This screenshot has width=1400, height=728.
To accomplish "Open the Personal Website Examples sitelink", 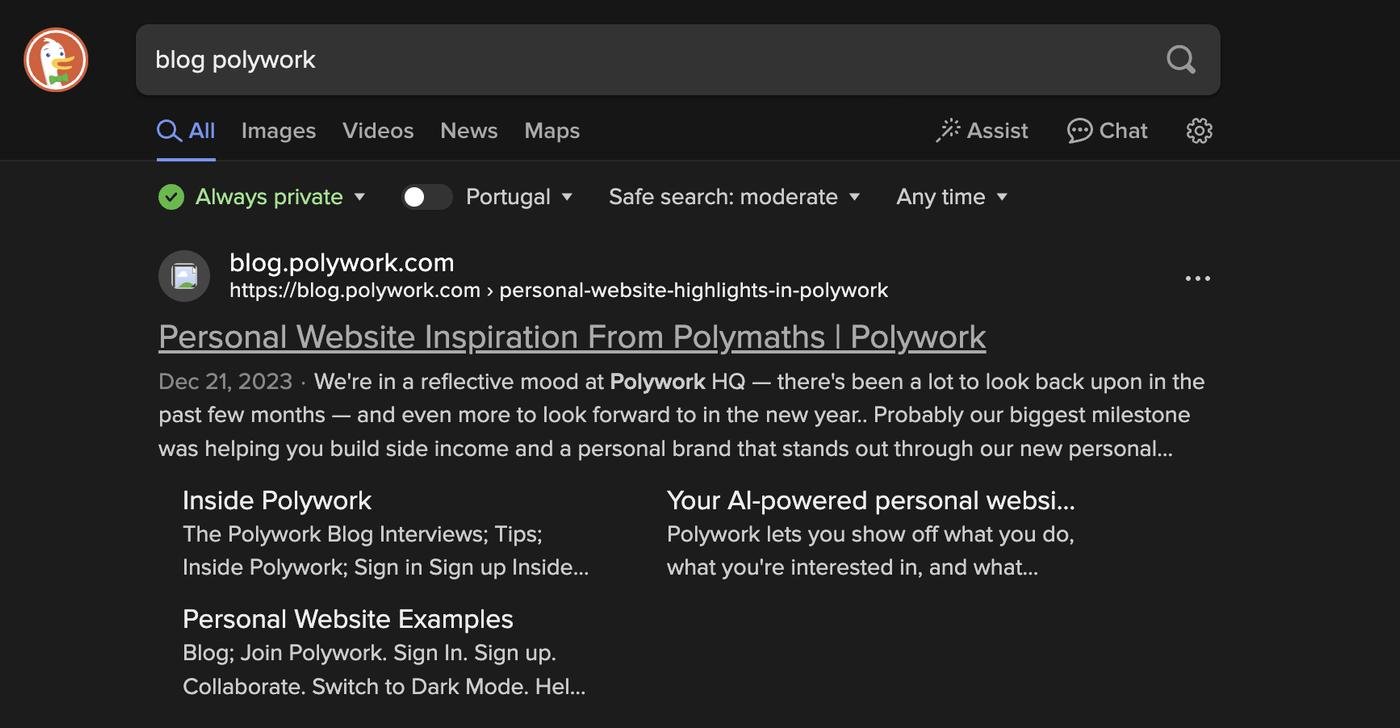I will pos(348,619).
